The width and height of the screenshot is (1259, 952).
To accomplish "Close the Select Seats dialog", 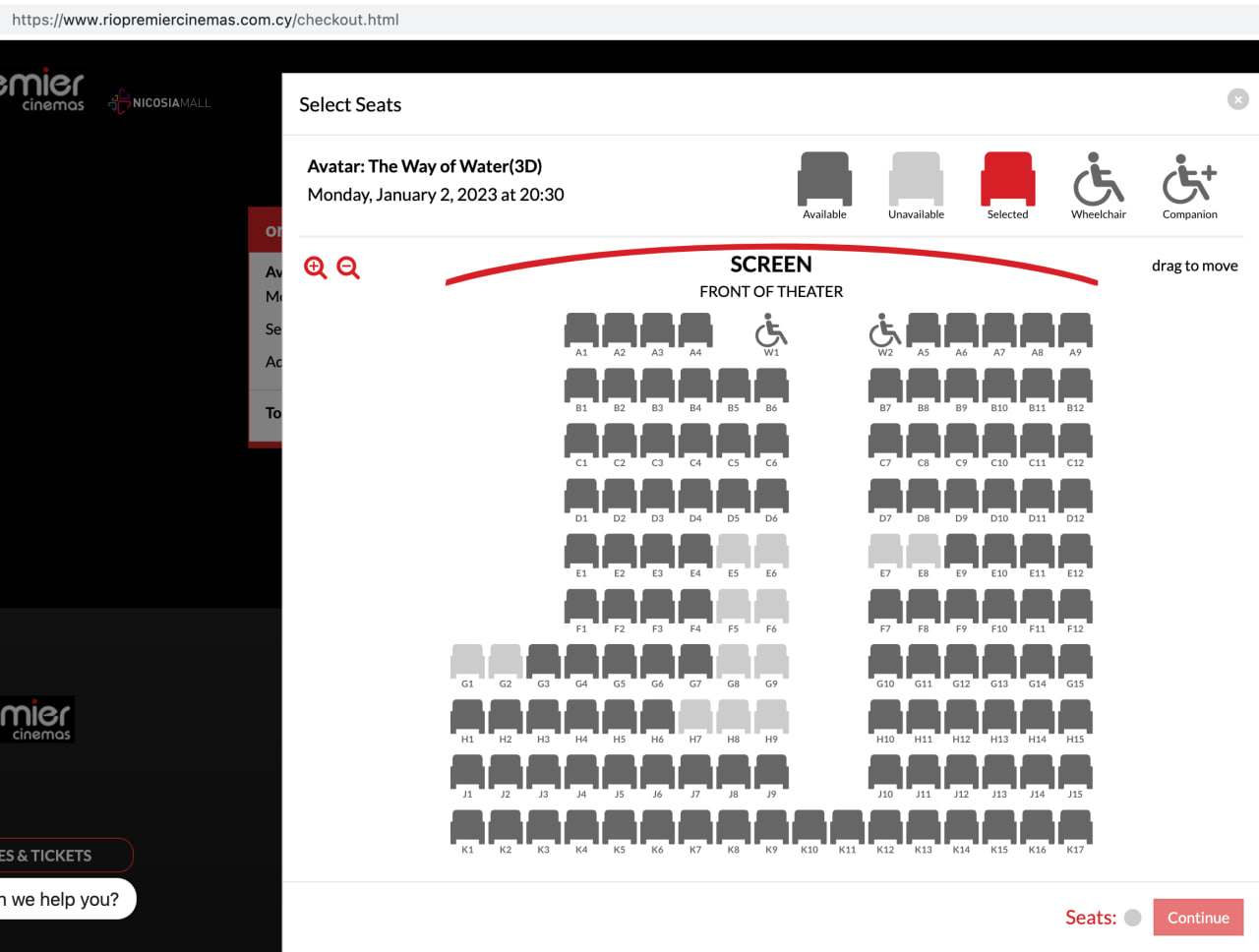I will click(x=1237, y=99).
